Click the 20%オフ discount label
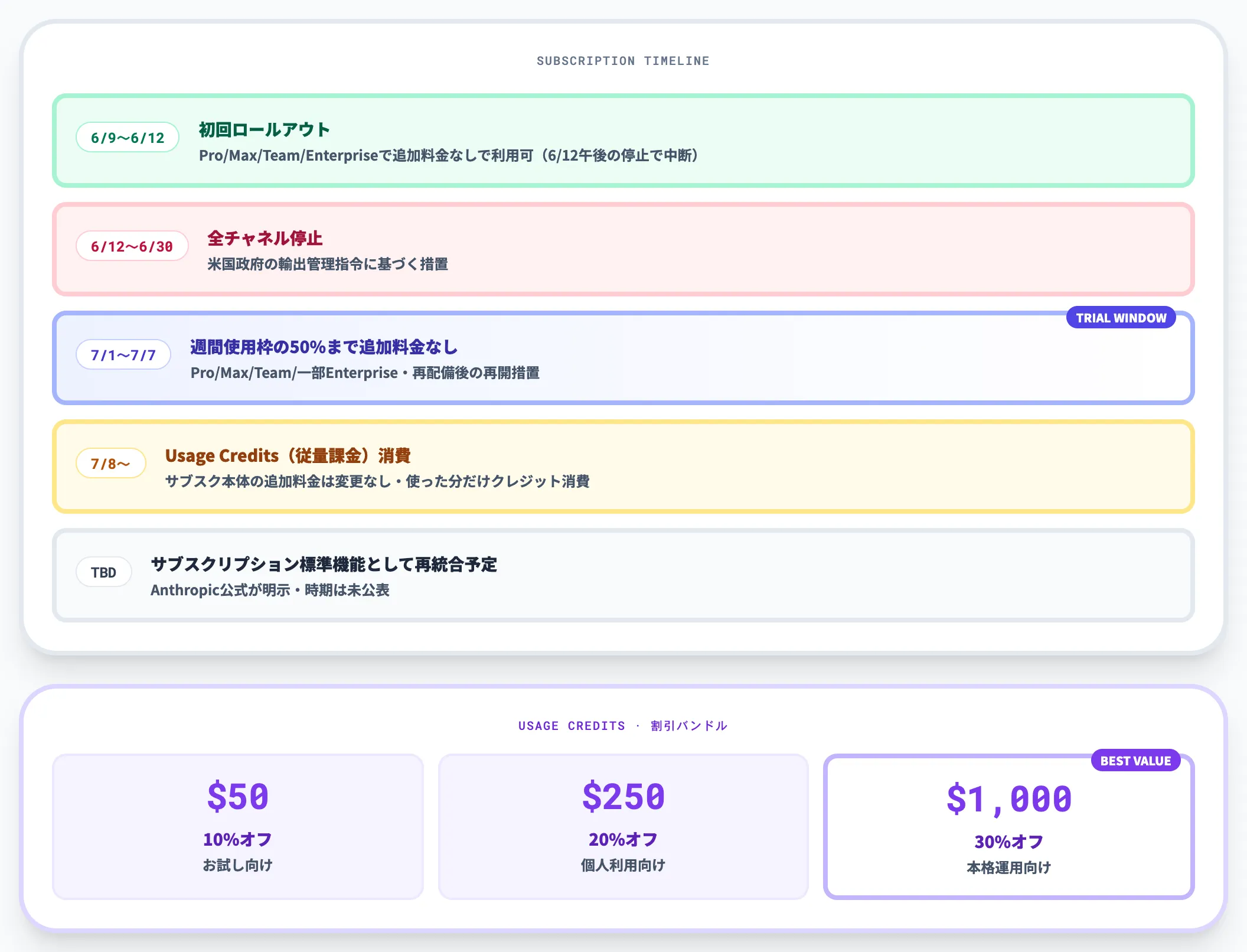The width and height of the screenshot is (1247, 952). click(623, 839)
